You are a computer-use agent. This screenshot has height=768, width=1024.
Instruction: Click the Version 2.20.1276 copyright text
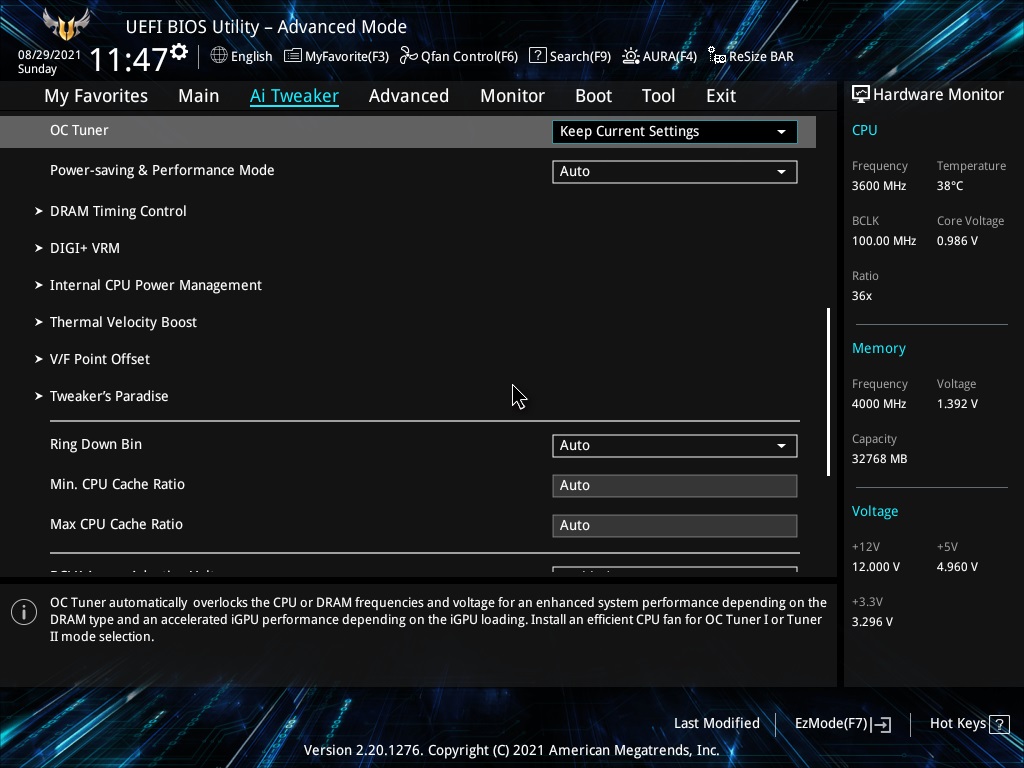pyautogui.click(x=511, y=750)
